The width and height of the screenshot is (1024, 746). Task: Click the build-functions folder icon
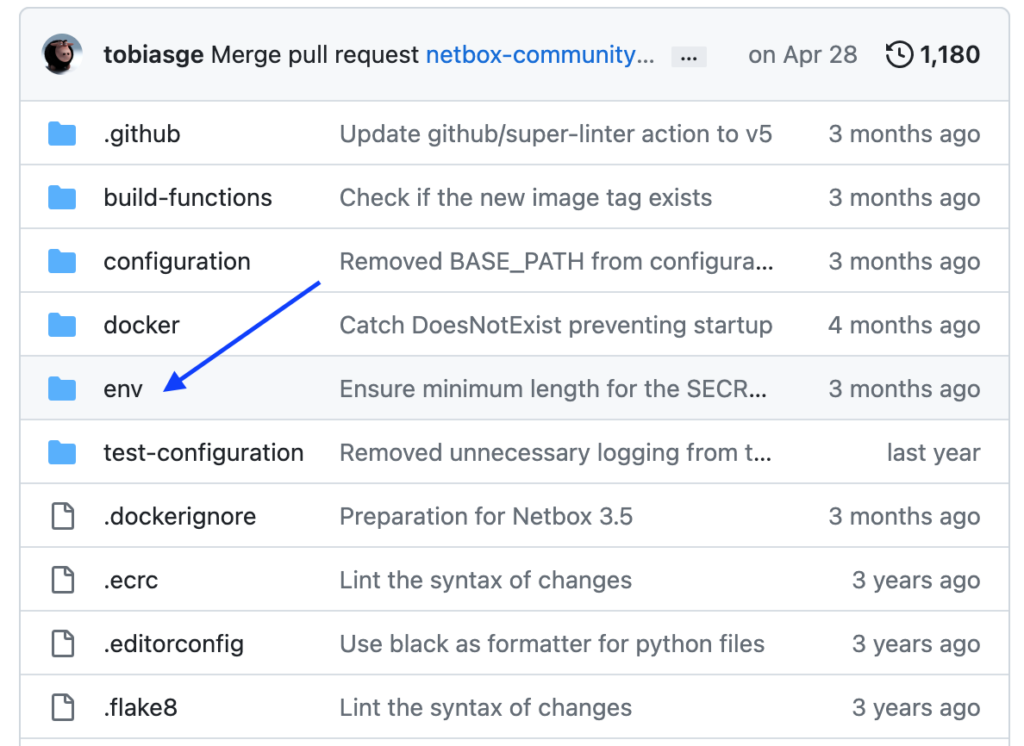click(x=62, y=198)
